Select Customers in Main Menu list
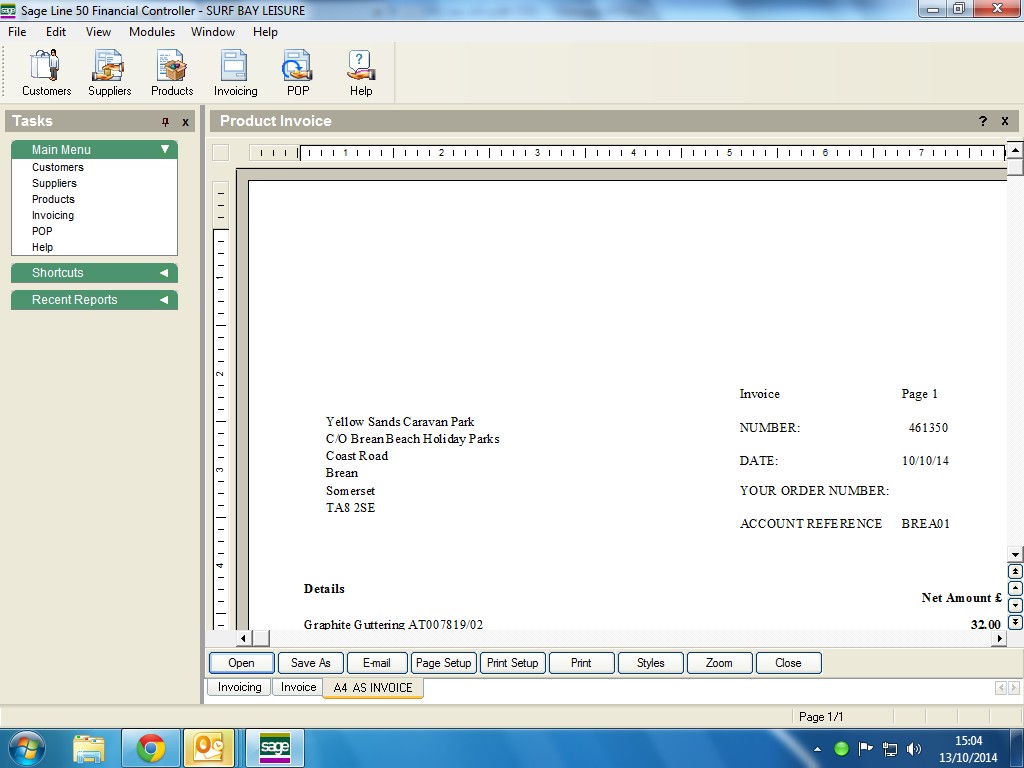This screenshot has width=1024, height=768. (x=57, y=167)
